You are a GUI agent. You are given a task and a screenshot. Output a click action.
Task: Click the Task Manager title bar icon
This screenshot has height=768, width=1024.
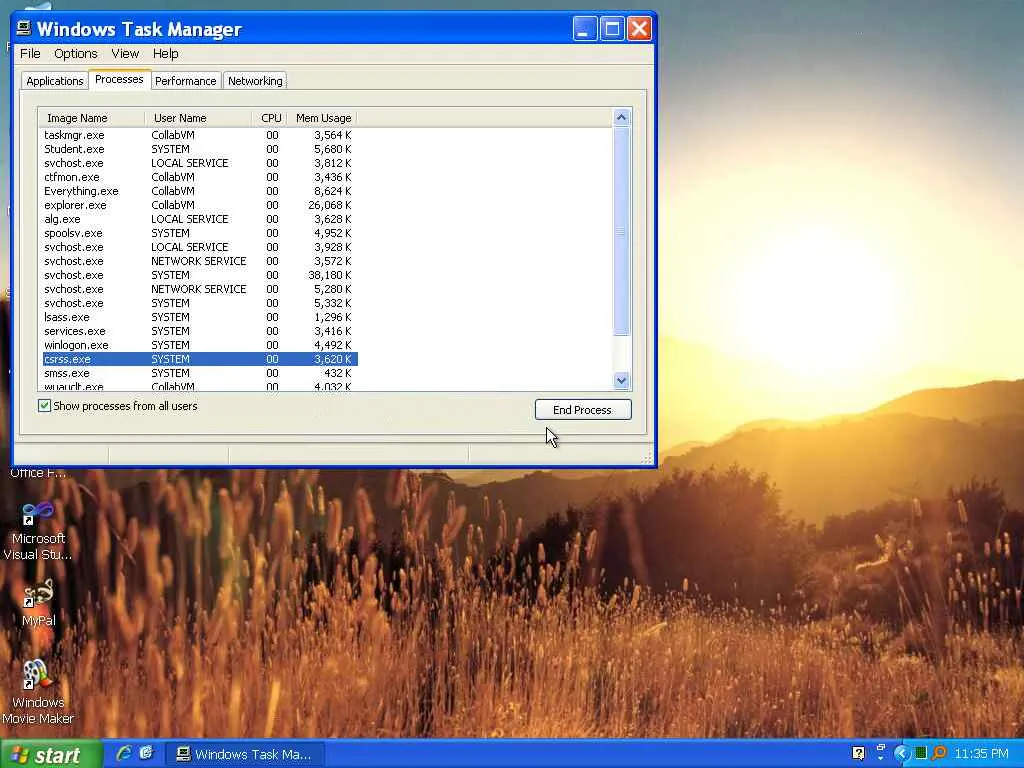24,28
